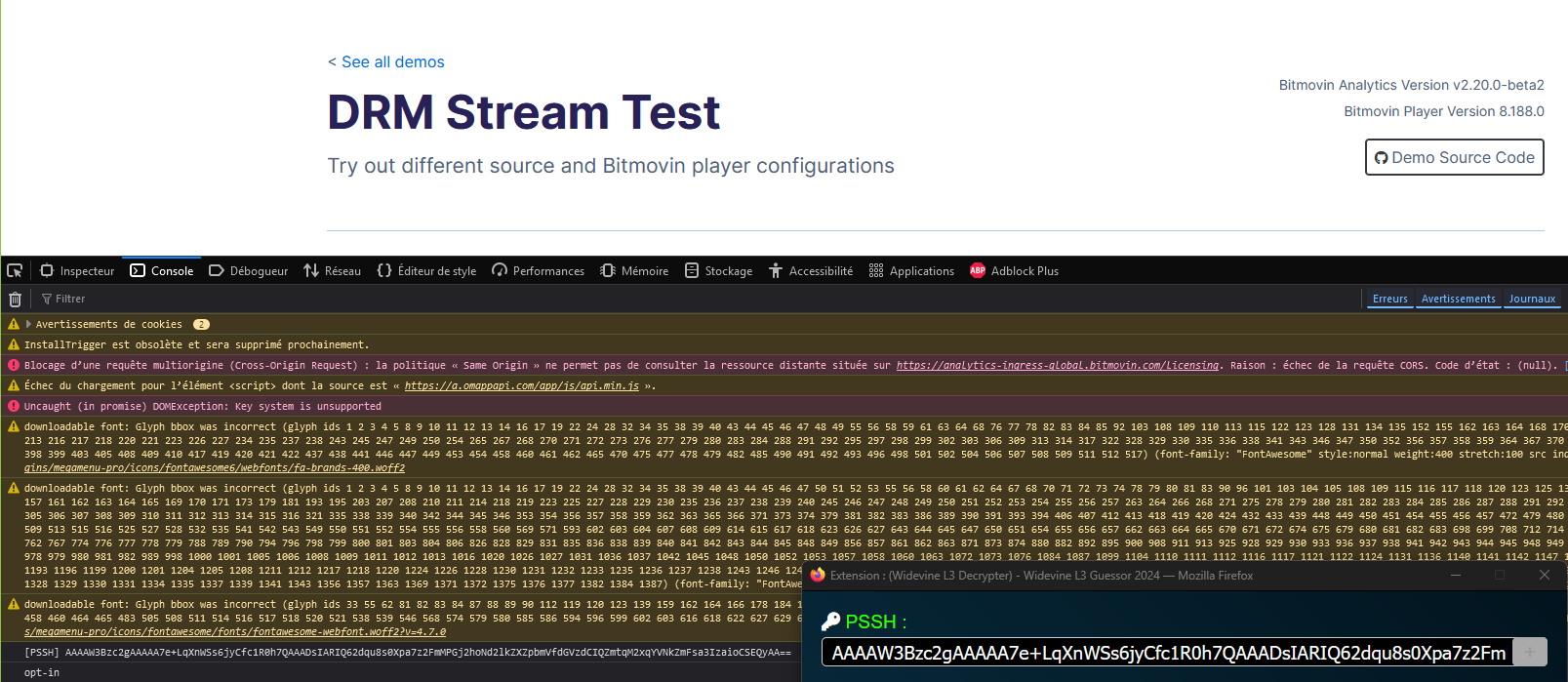Open the Inspecteur tab

click(77, 270)
